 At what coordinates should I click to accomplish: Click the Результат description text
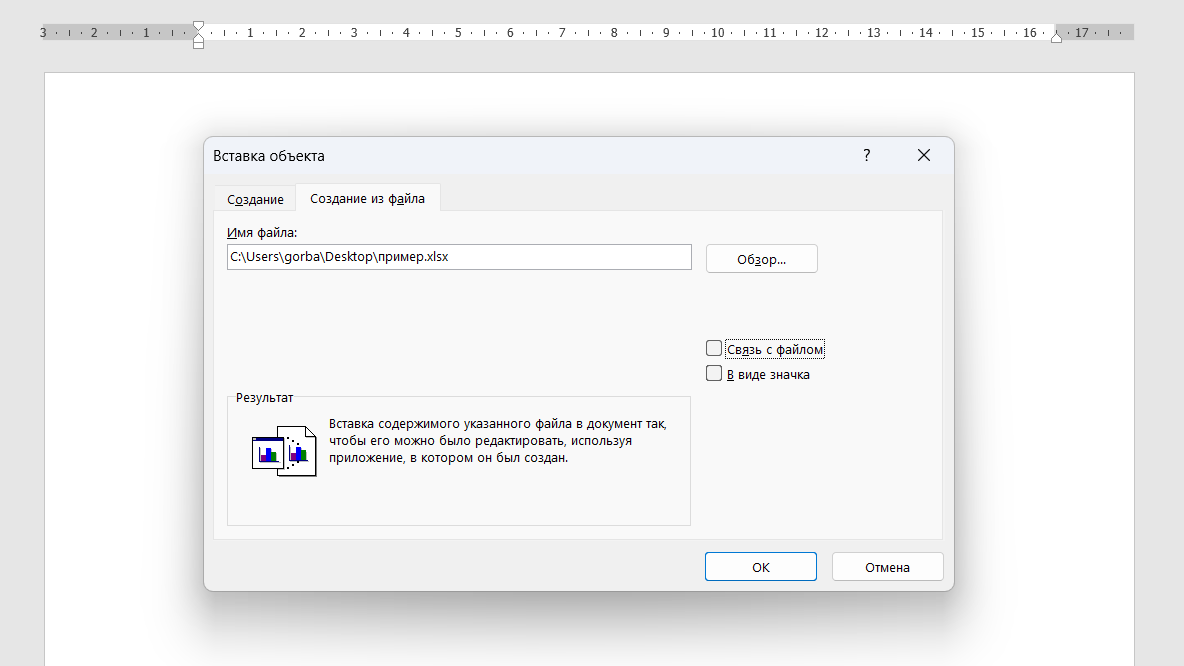[498, 441]
